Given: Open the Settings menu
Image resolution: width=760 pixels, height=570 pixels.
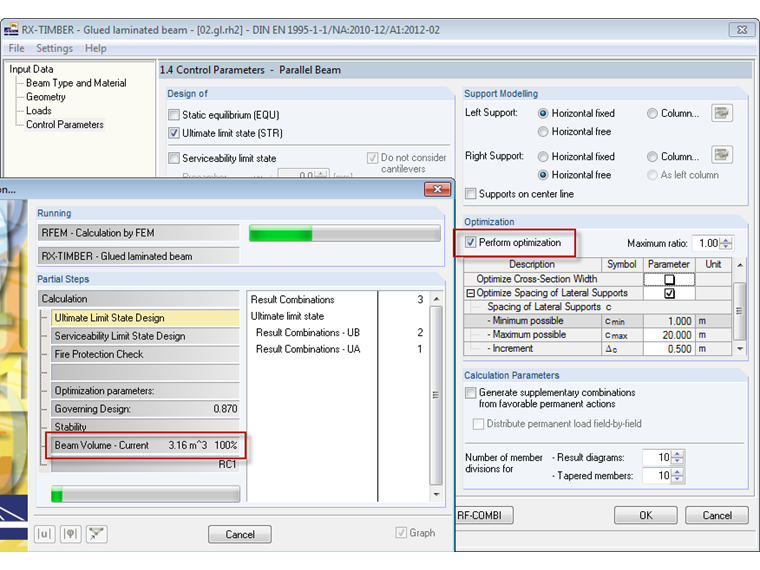Looking at the screenshot, I should tap(54, 48).
